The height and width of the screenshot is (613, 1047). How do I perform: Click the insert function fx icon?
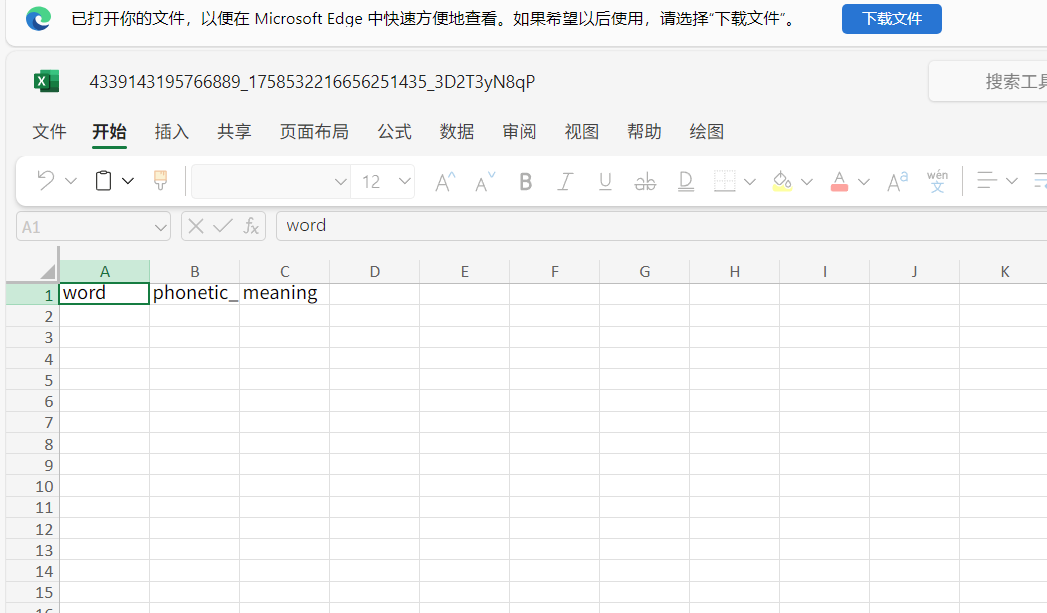[x=251, y=226]
